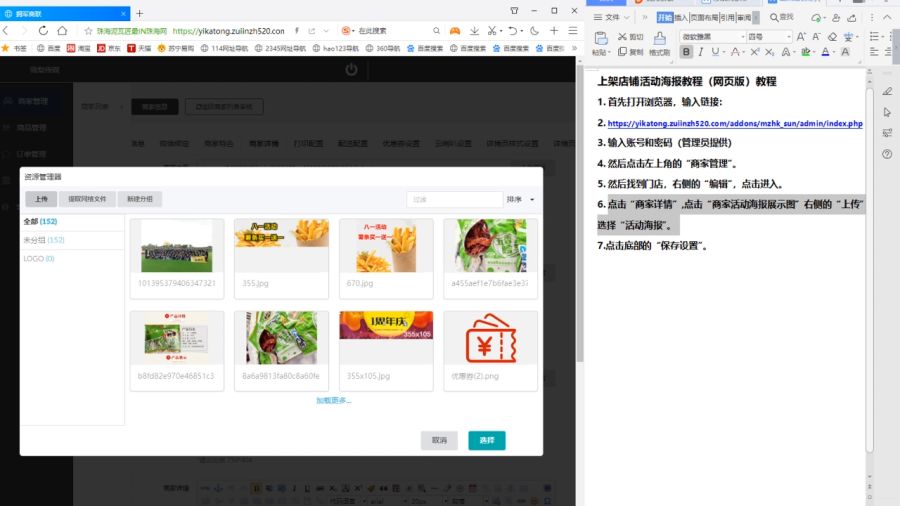This screenshot has width=900, height=506.
Task: Open the browser hamburger menu
Action: [573, 30]
